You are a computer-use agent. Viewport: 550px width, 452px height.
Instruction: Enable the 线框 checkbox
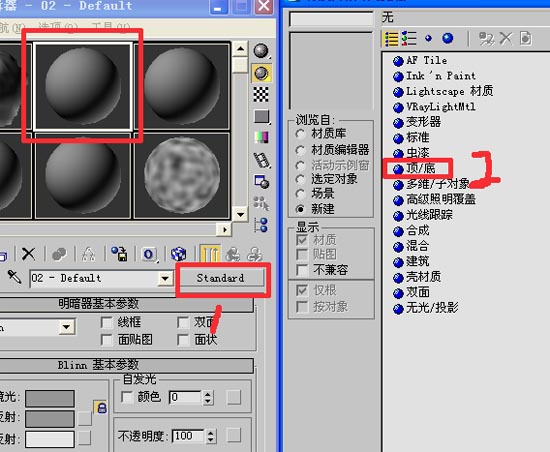106,323
